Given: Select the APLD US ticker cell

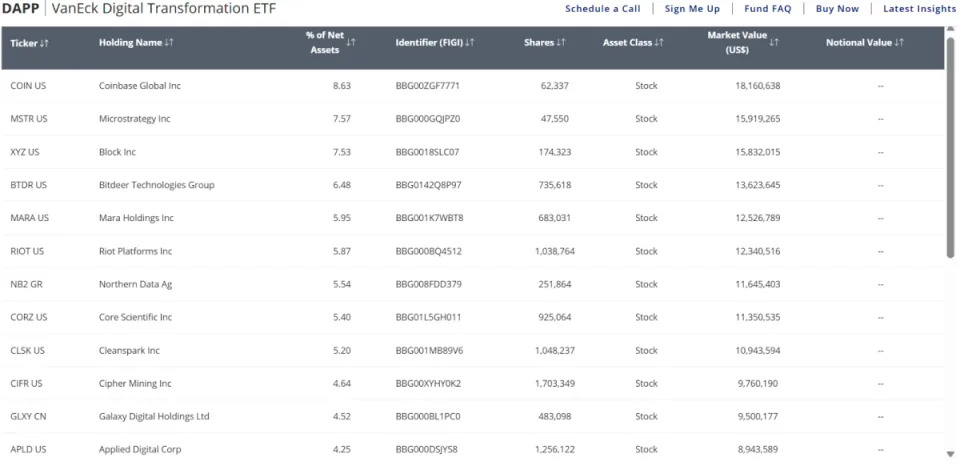Looking at the screenshot, I should click(28, 449).
